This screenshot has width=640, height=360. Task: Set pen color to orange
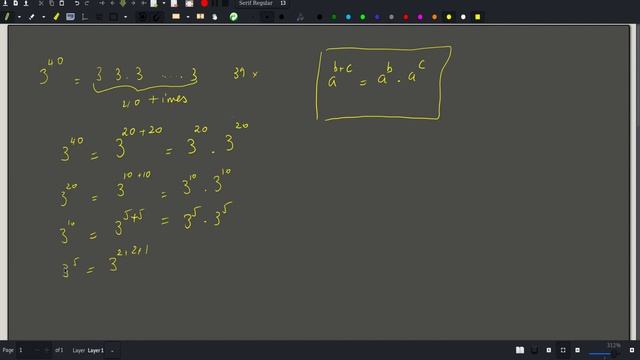434,17
